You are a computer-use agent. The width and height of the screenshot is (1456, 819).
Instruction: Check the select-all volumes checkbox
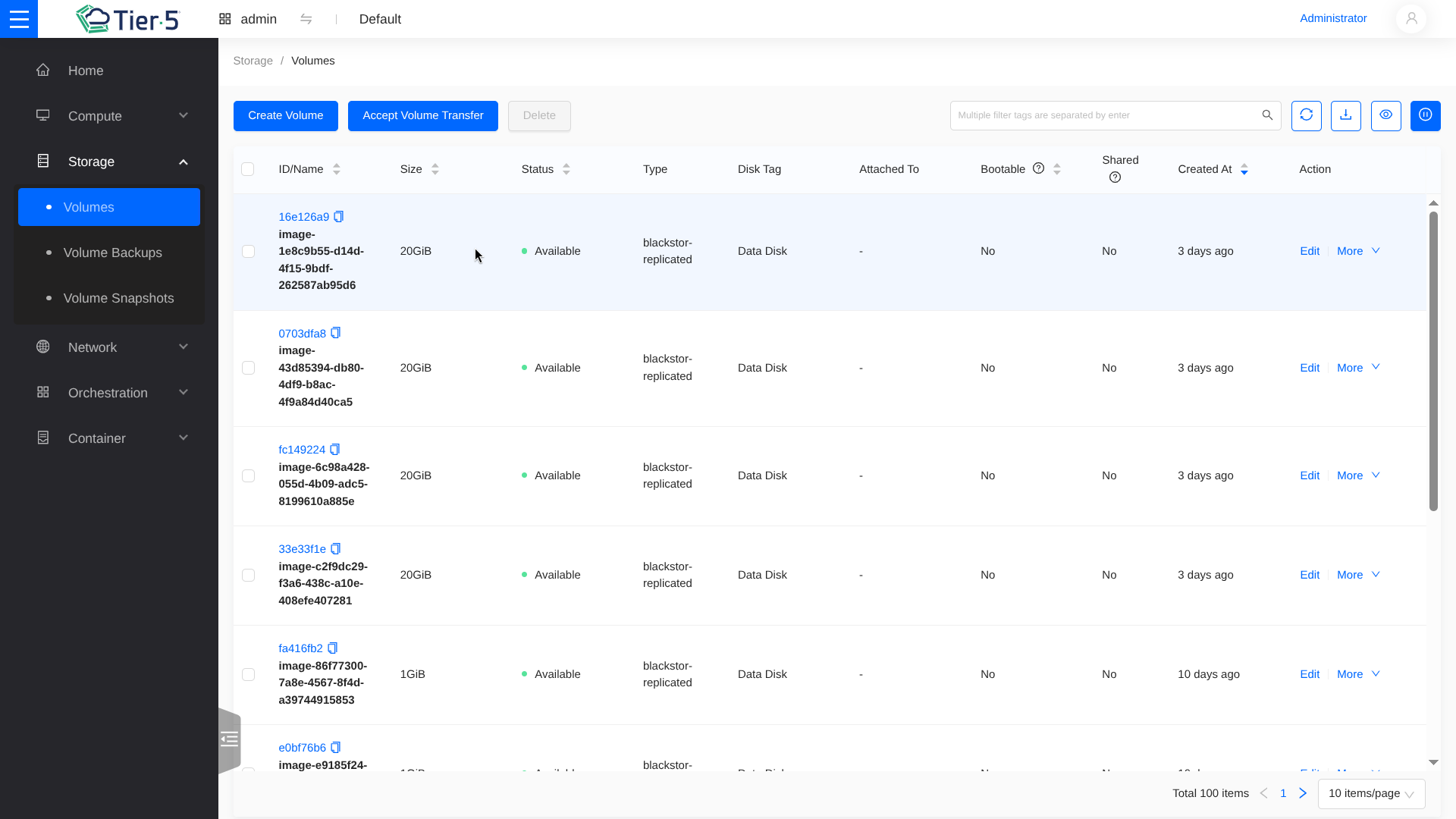tap(247, 169)
